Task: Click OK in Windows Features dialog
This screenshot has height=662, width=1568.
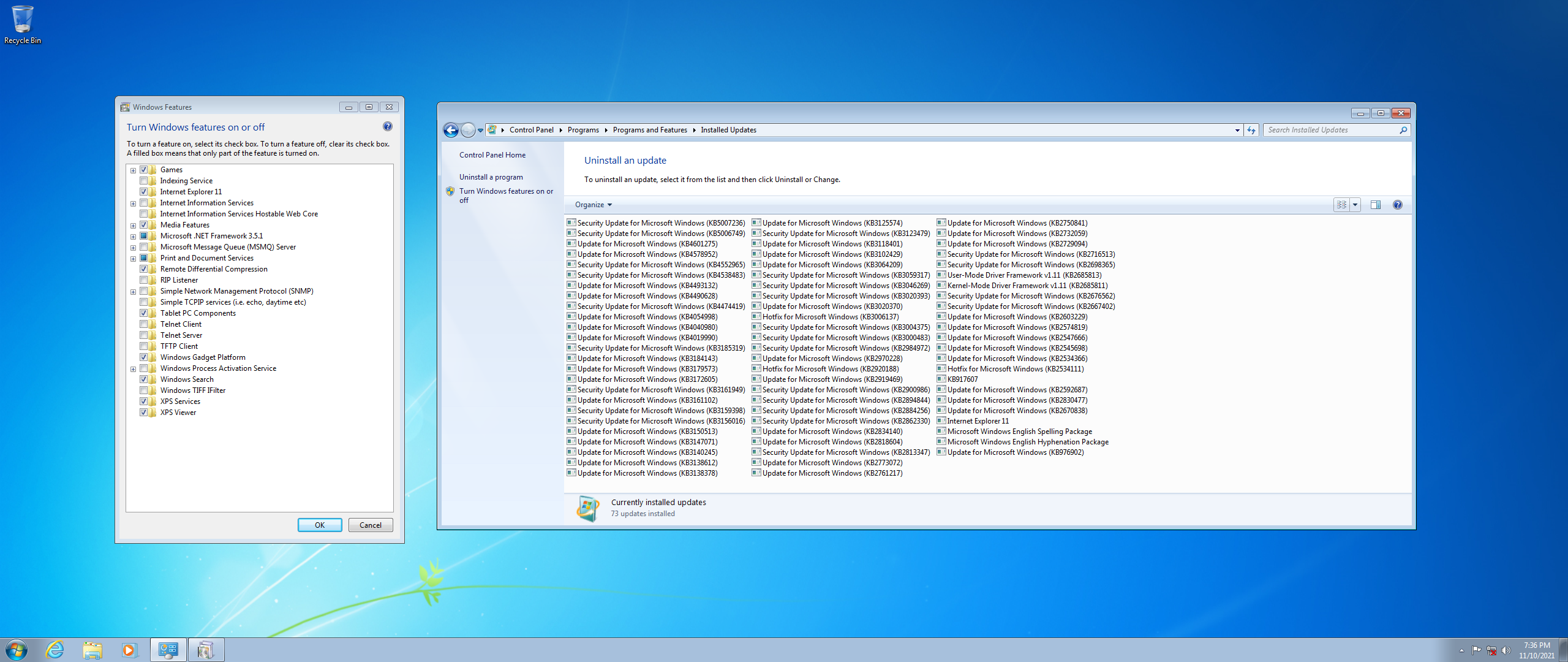Action: click(x=320, y=525)
